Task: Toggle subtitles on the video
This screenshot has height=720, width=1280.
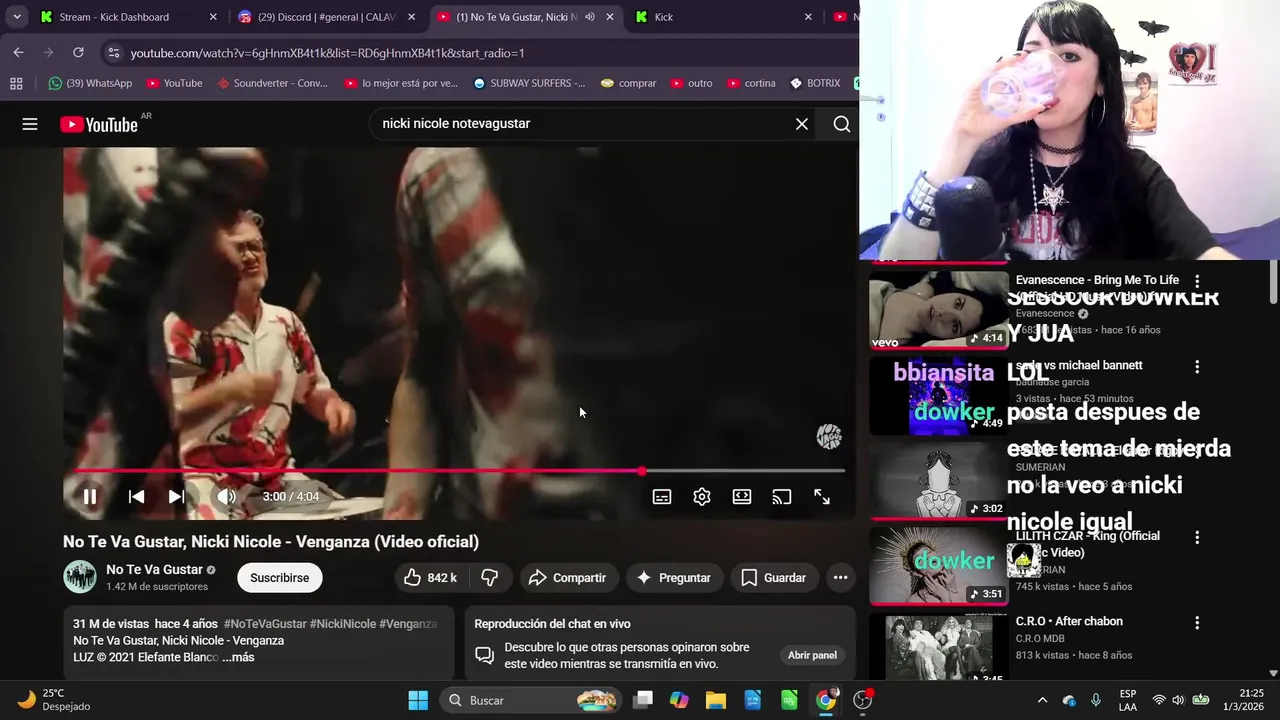Action: click(x=662, y=496)
